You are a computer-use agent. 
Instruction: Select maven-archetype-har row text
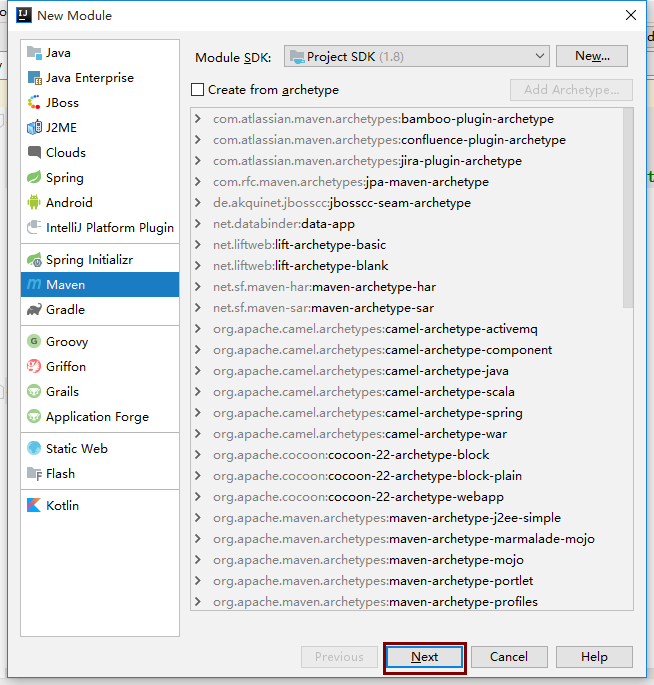click(x=325, y=287)
